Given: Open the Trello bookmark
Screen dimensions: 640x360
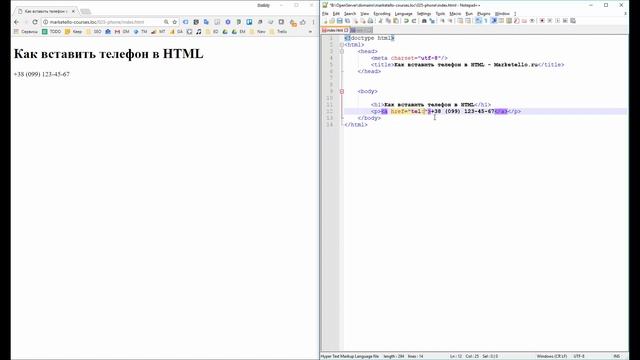Looking at the screenshot, I should (278, 31).
